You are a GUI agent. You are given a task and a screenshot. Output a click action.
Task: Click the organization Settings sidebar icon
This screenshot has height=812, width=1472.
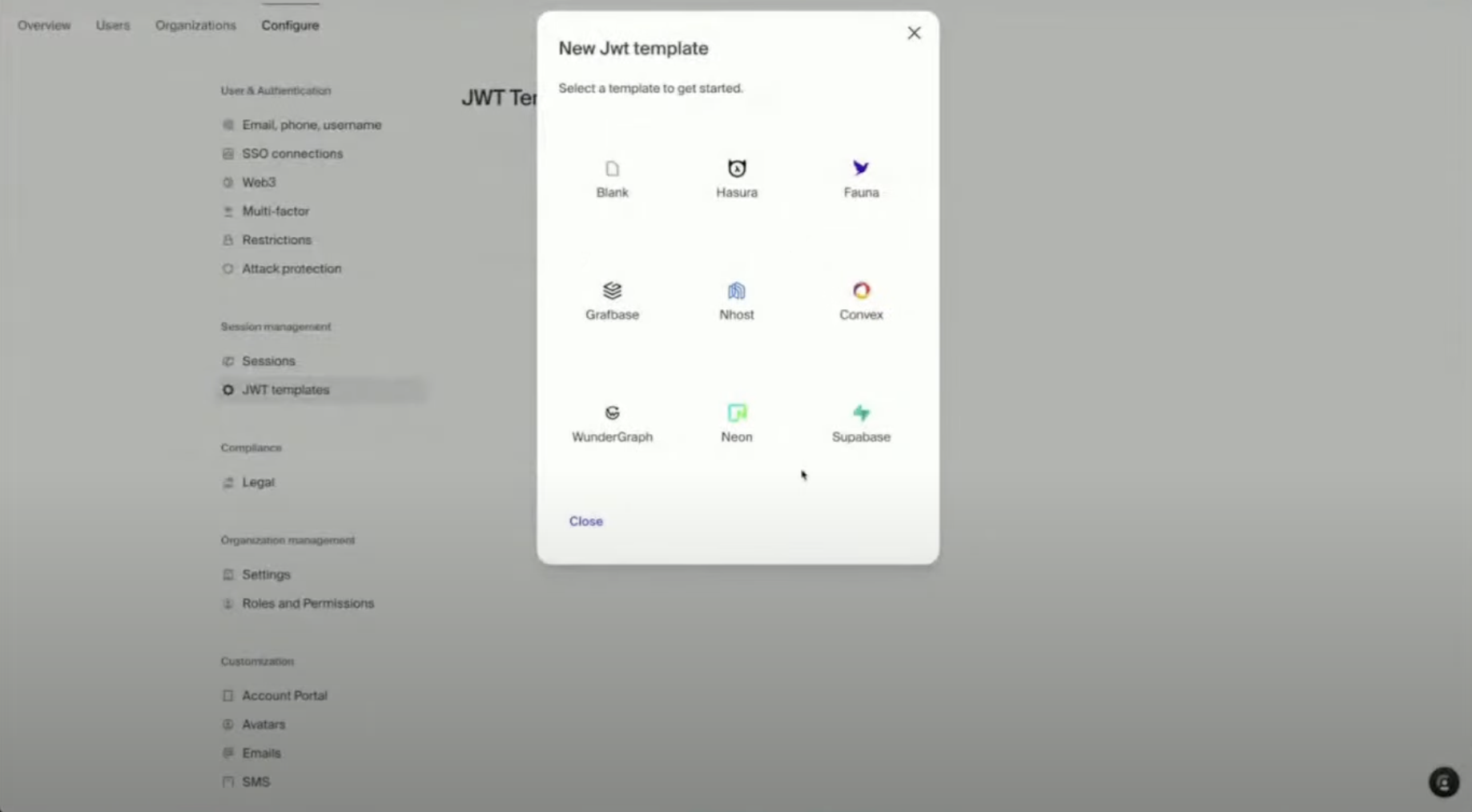tap(228, 575)
